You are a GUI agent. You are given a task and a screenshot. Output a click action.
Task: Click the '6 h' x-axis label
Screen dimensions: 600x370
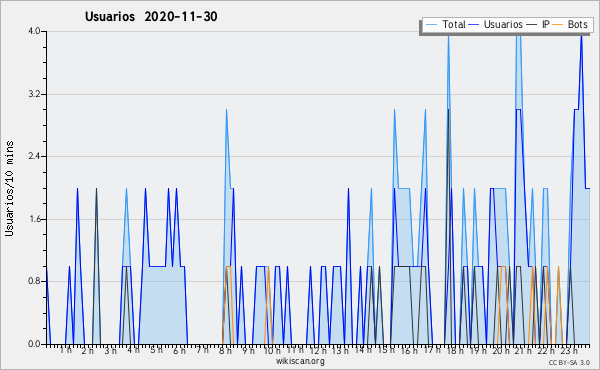[x=179, y=350]
